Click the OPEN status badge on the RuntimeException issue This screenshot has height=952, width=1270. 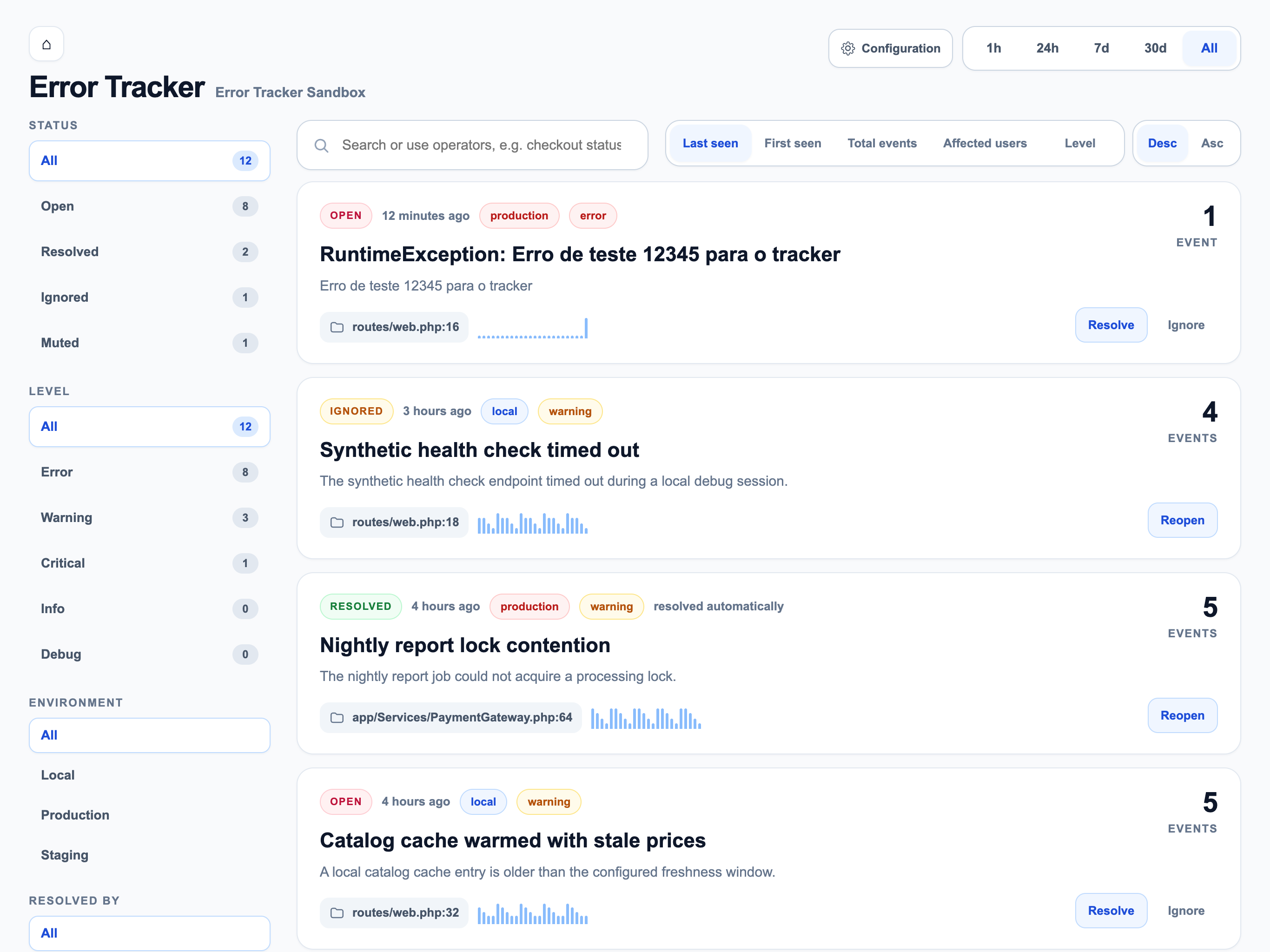[346, 215]
